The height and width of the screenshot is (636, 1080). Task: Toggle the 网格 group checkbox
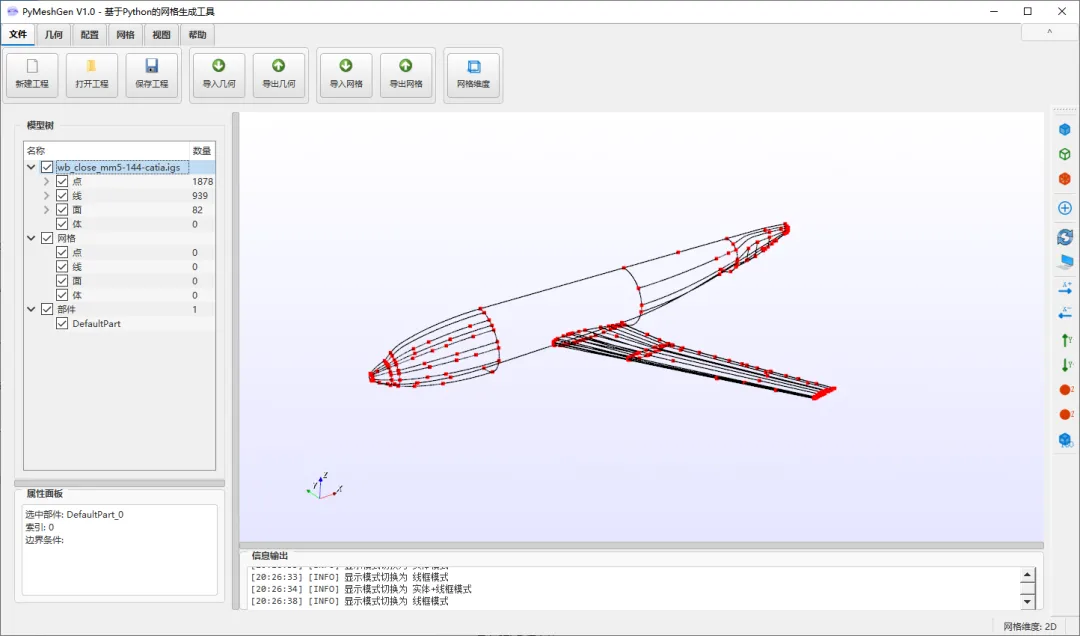(47, 238)
